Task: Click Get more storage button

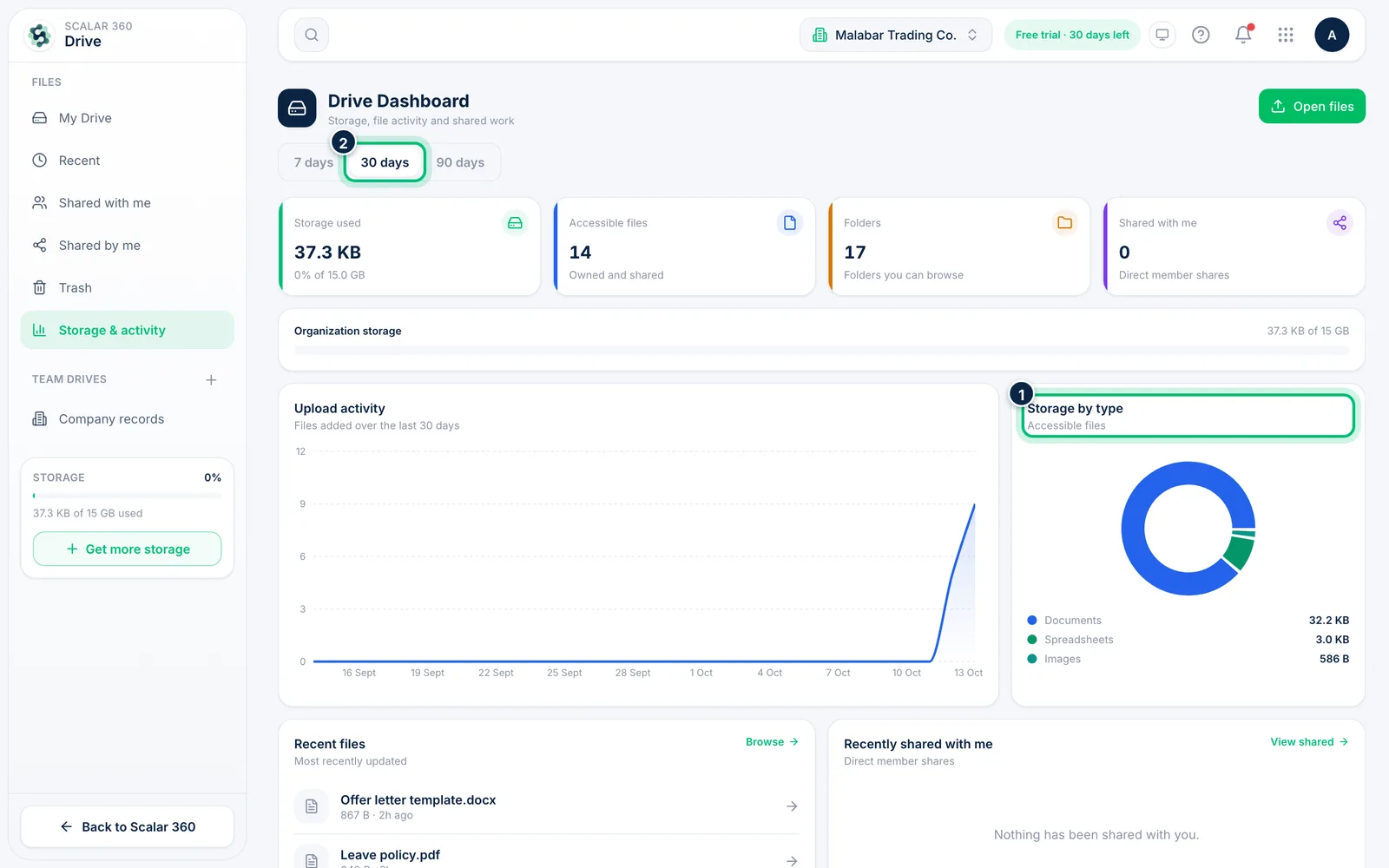Action: 128,549
